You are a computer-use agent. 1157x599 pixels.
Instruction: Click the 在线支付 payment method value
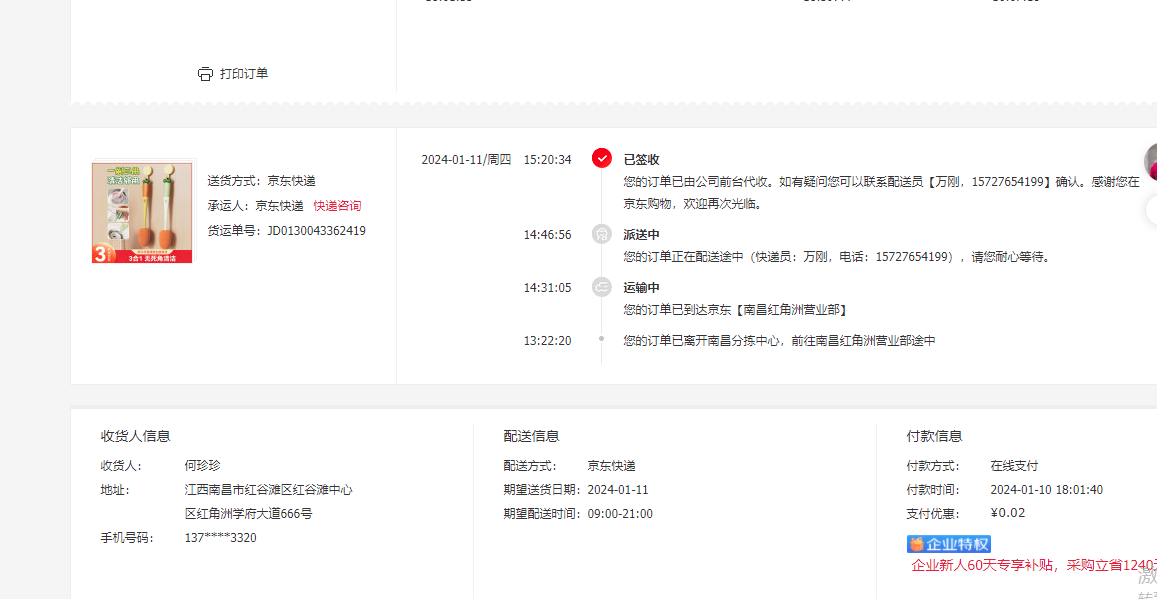[x=1014, y=466]
